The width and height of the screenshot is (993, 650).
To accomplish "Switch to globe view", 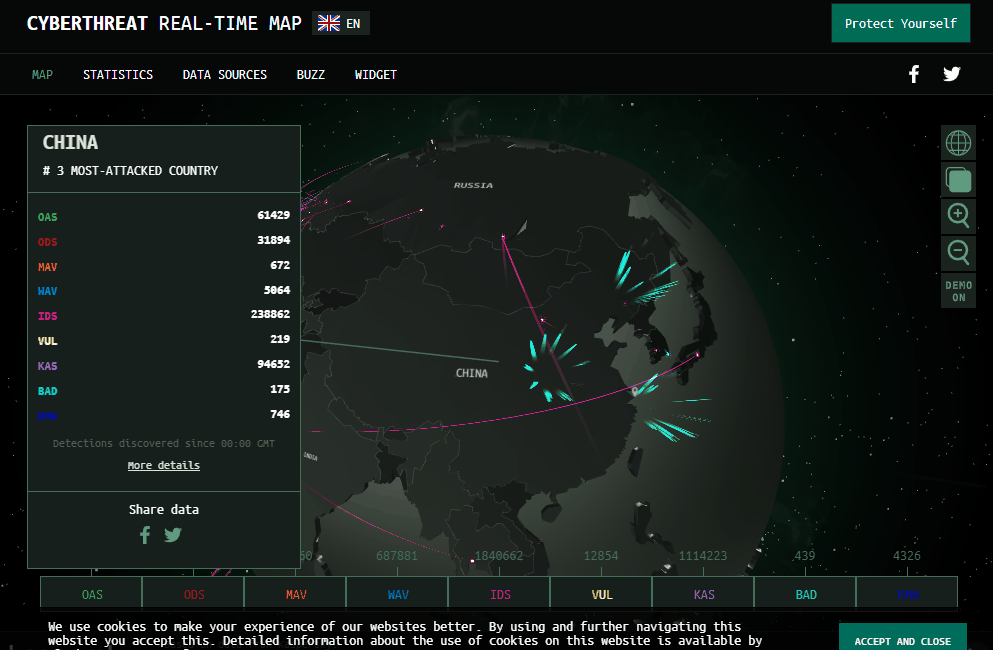I will (958, 143).
